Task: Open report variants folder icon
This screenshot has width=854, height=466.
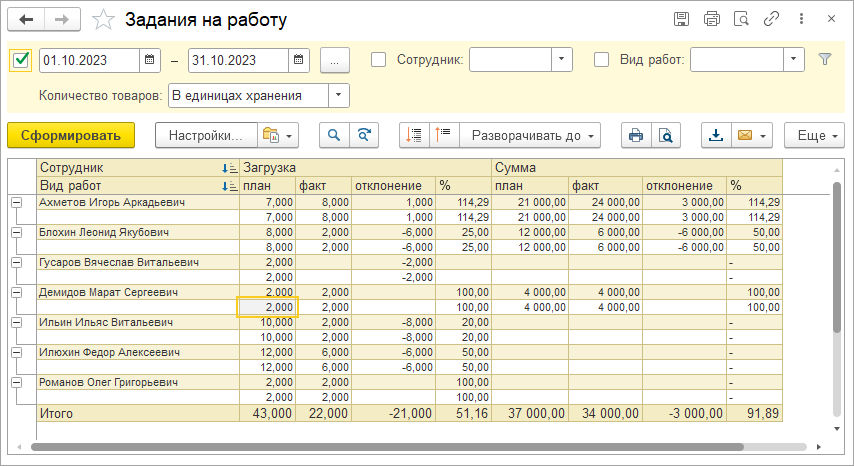Action: pos(271,135)
